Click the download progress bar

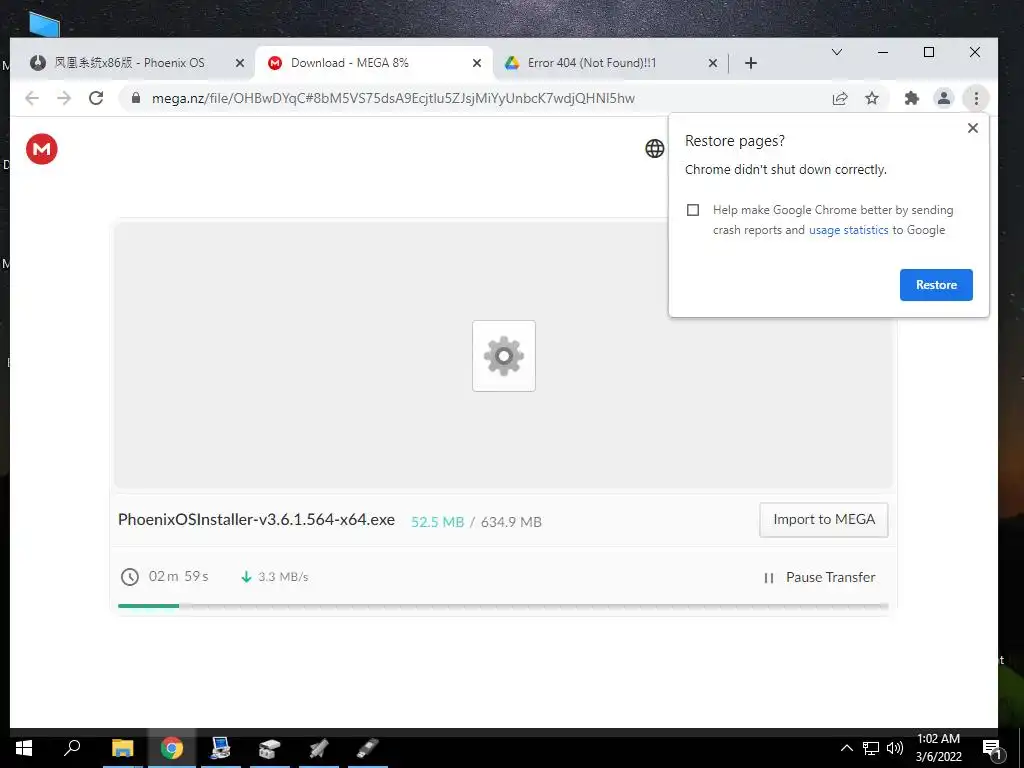[503, 606]
